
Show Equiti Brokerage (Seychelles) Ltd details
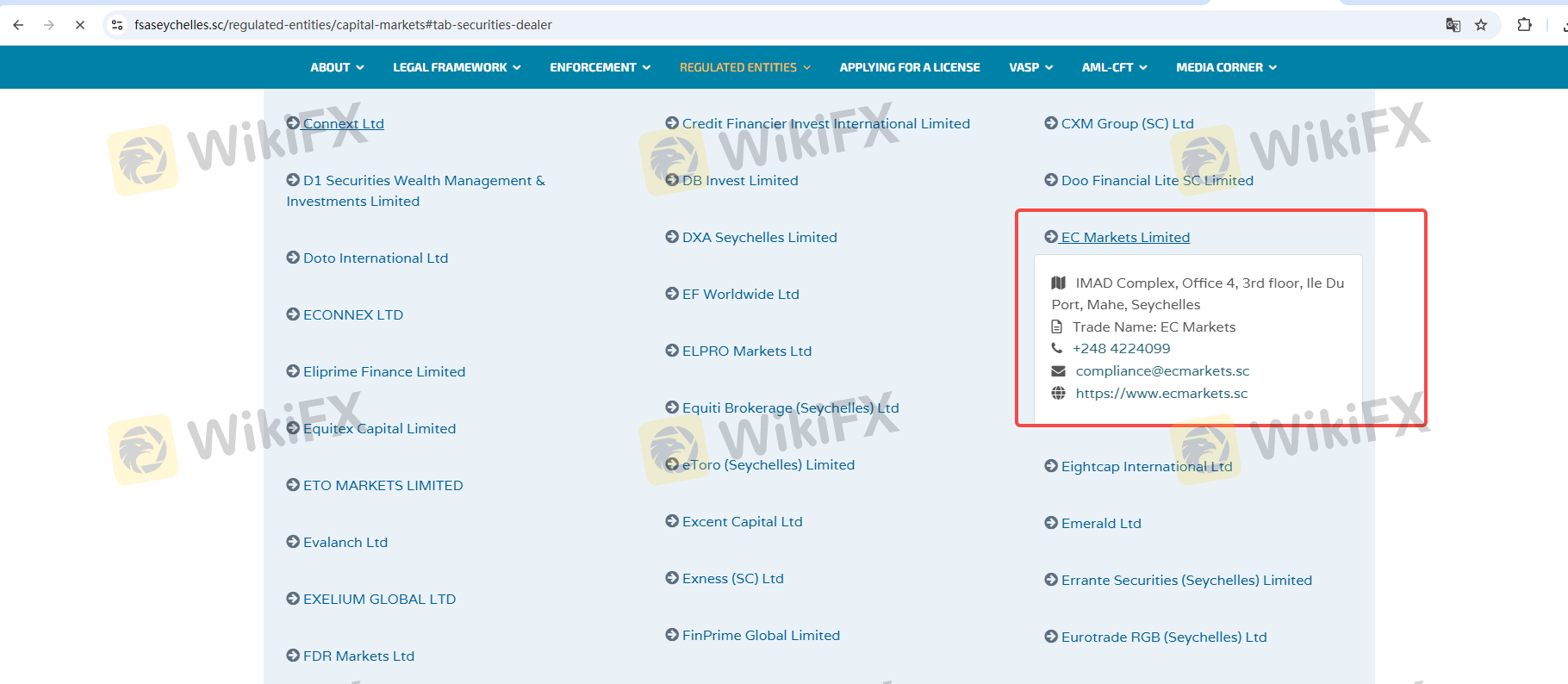[782, 407]
